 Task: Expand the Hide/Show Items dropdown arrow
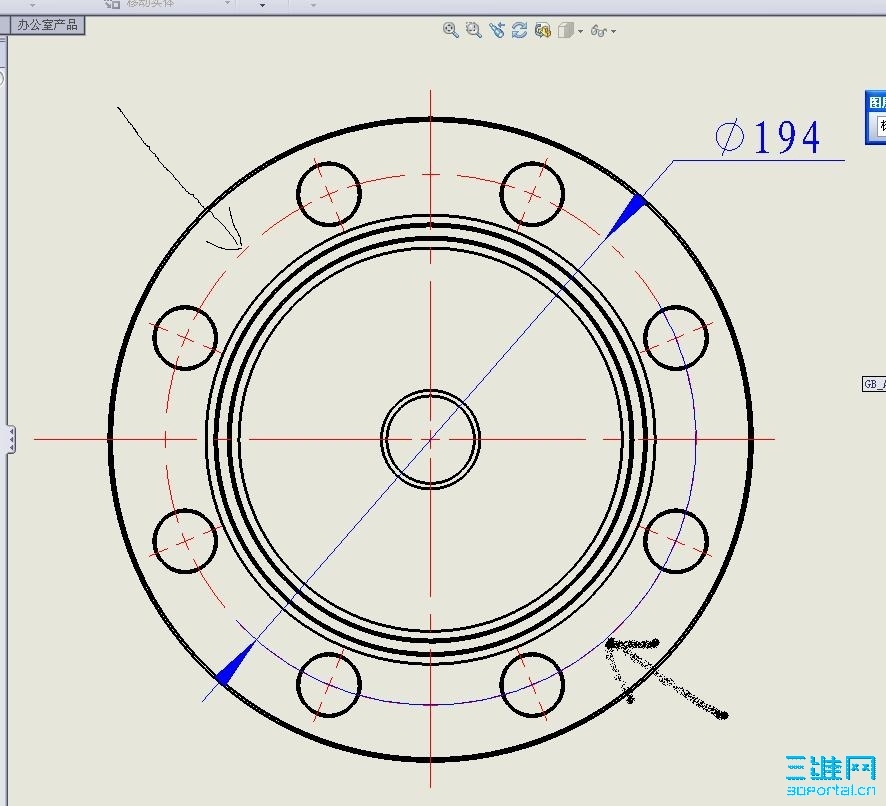[x=614, y=32]
